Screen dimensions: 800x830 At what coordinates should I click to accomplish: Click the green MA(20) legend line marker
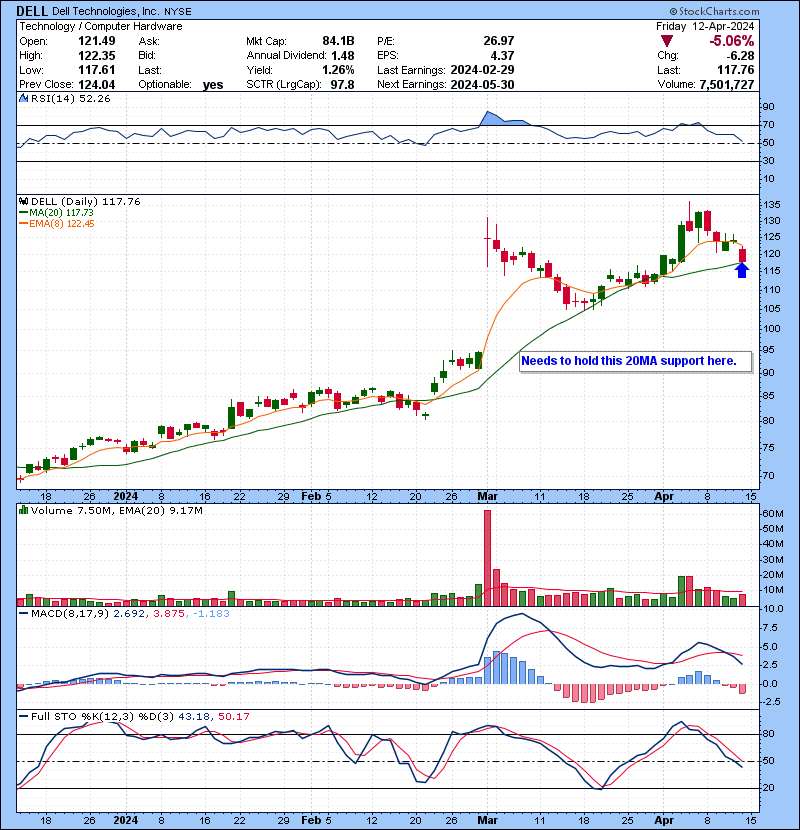pos(24,212)
